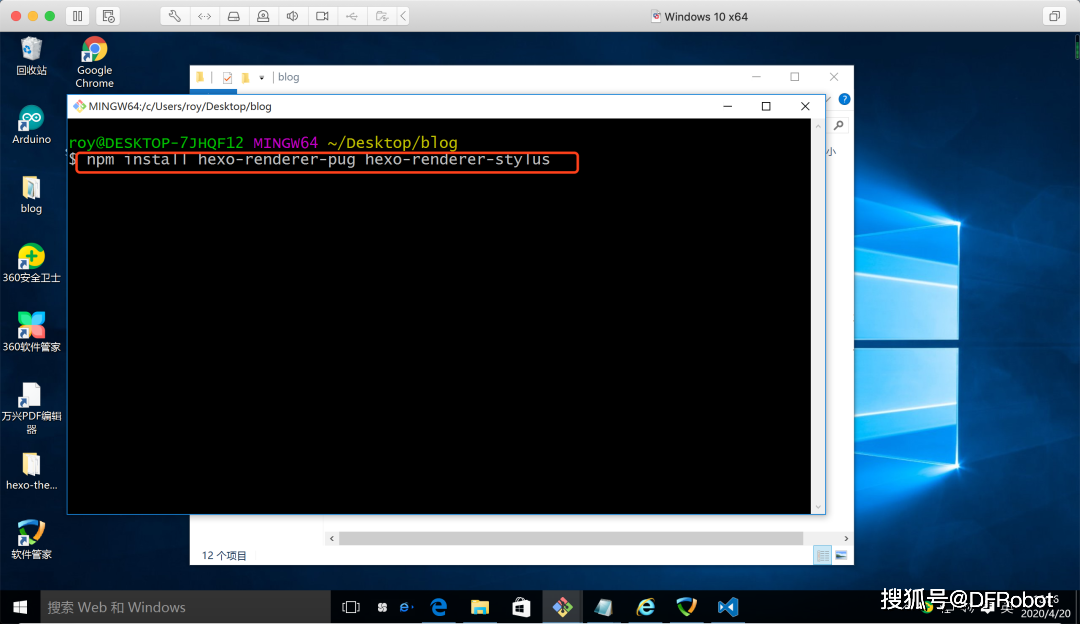
Task: Launch 360软件管家 desktop shortcut
Action: coord(31,332)
